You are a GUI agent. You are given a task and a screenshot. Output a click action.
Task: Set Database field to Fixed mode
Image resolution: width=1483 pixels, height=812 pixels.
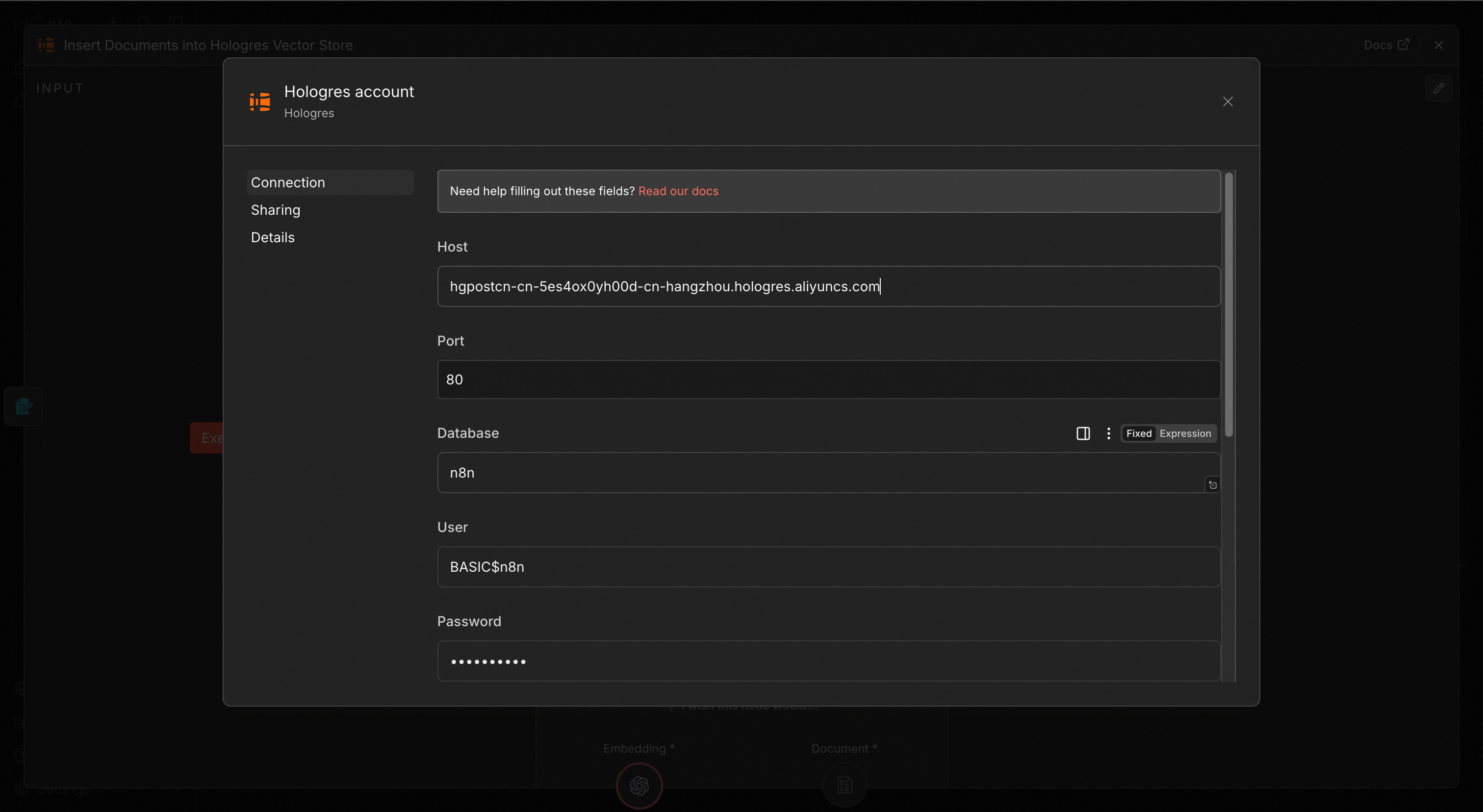coord(1138,433)
